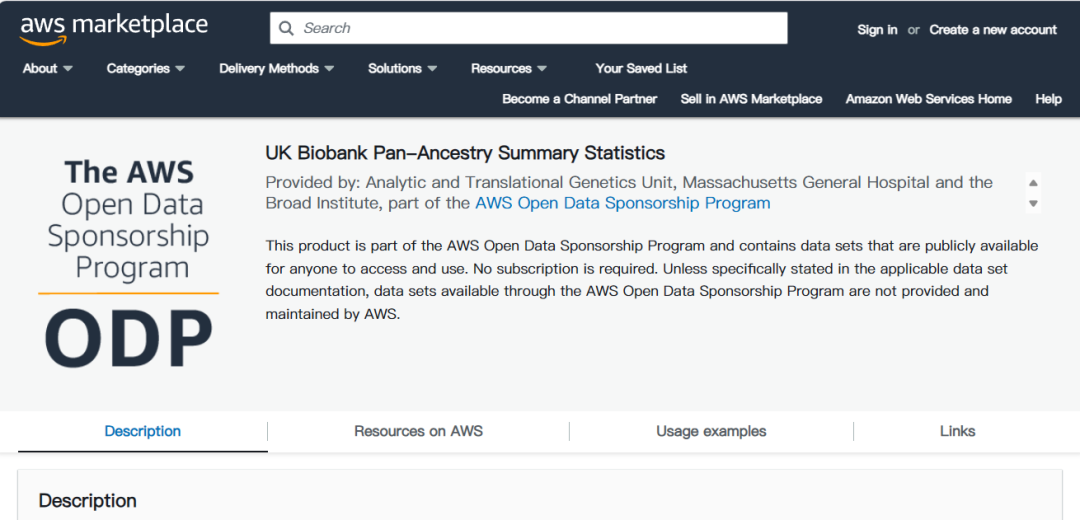Click Create a new account
The width and height of the screenshot is (1080, 520).
click(x=993, y=30)
